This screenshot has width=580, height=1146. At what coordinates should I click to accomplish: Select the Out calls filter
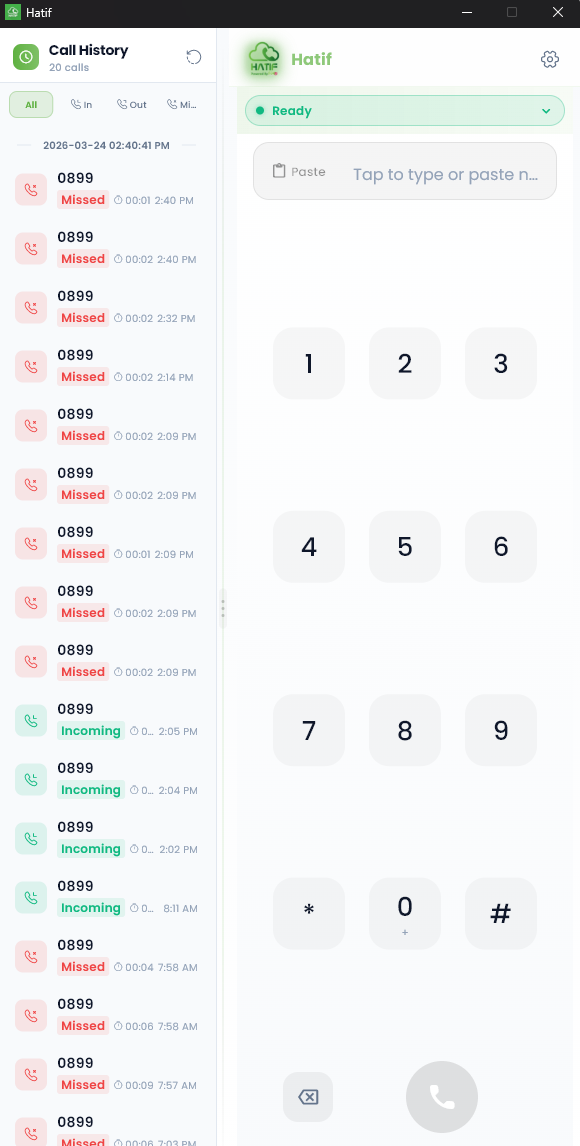pyautogui.click(x=131, y=104)
